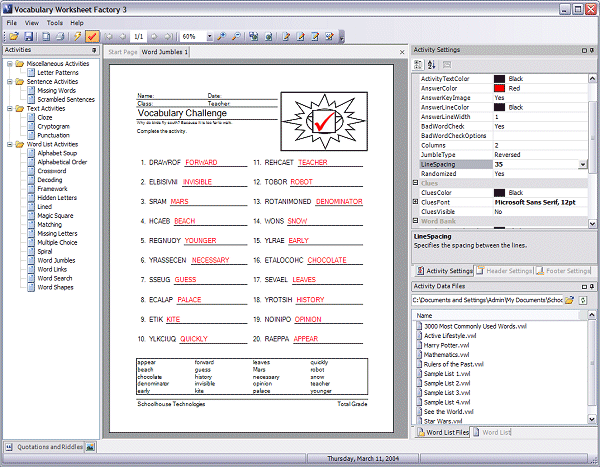
Task: Collapse the Text Activities folder
Action: pos(10,108)
